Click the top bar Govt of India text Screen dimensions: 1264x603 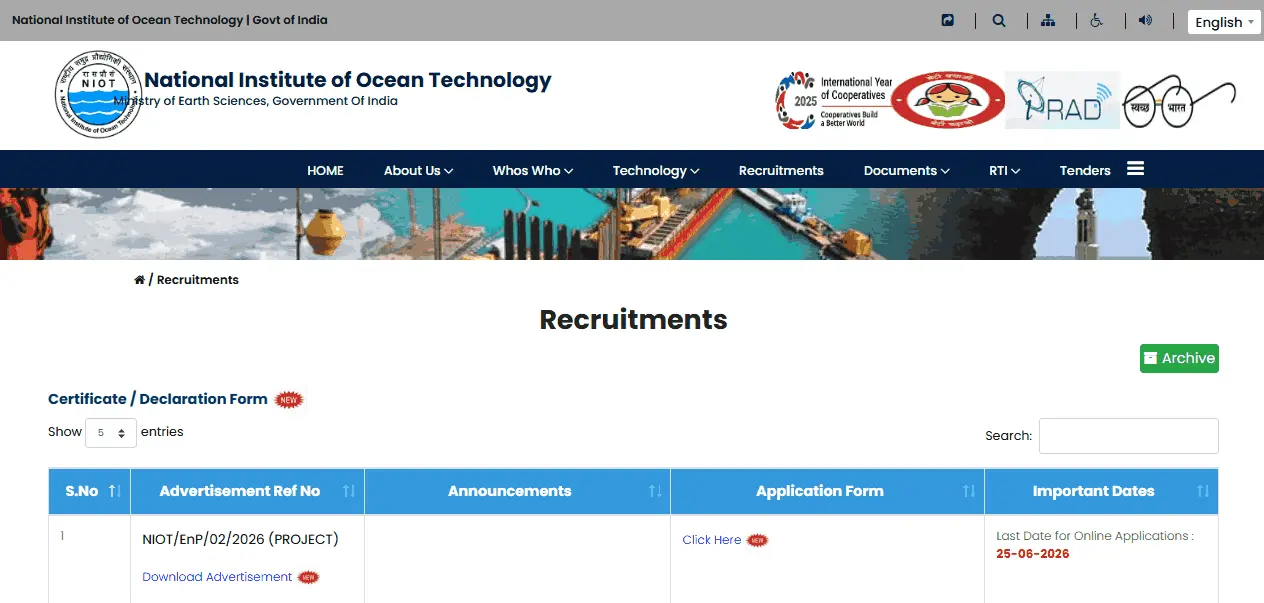tap(290, 20)
